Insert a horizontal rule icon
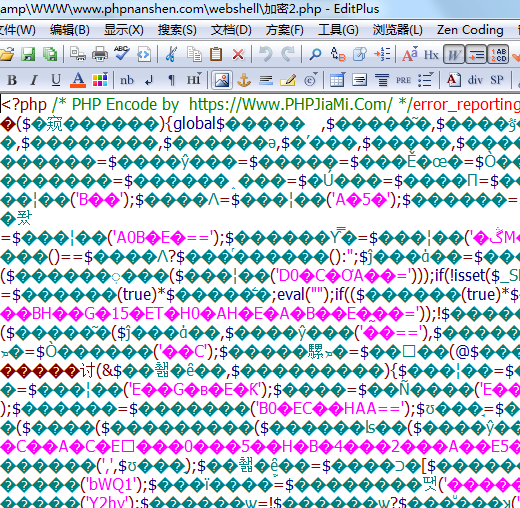The width and height of the screenshot is (520, 508). pyautogui.click(x=266, y=80)
